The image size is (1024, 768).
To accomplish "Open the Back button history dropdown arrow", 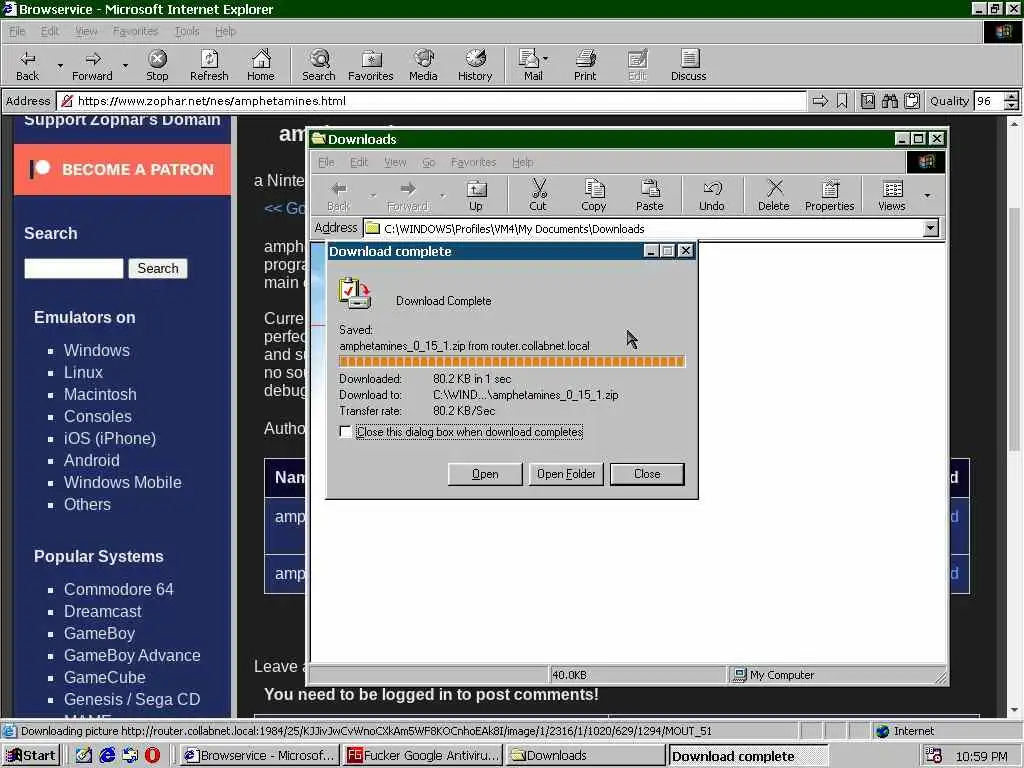I will click(x=60, y=65).
